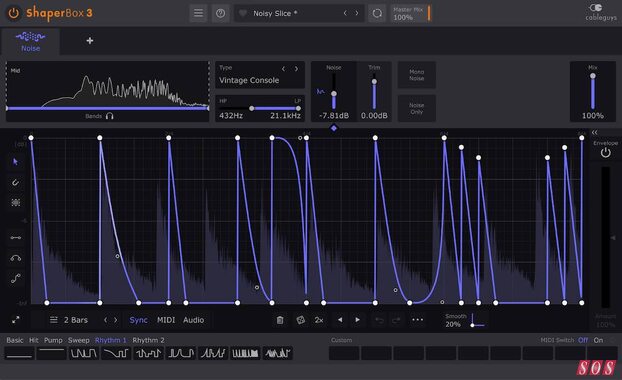Select the first flat-line wave preset thumbnail
The height and width of the screenshot is (380, 622).
pos(19,353)
